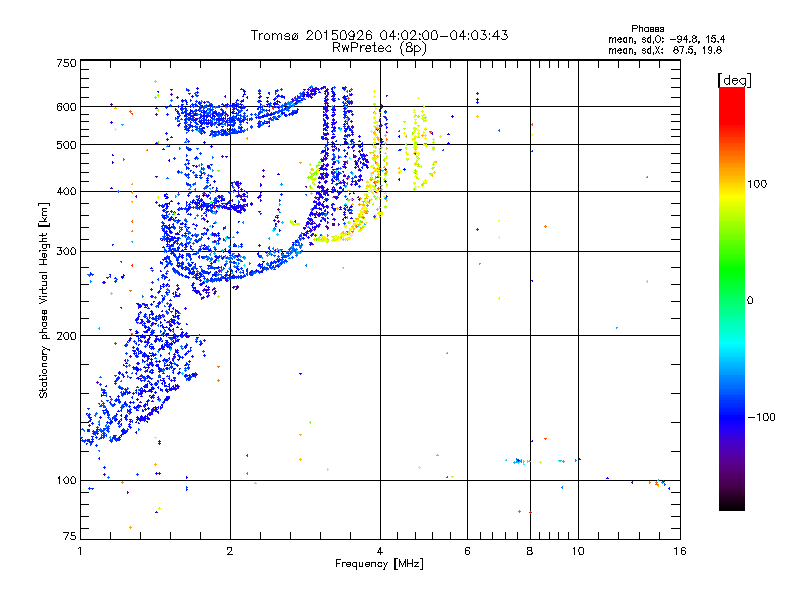Click the colorbar tick label '100'
Image resolution: width=800 pixels, height=600 pixels.
(x=757, y=184)
